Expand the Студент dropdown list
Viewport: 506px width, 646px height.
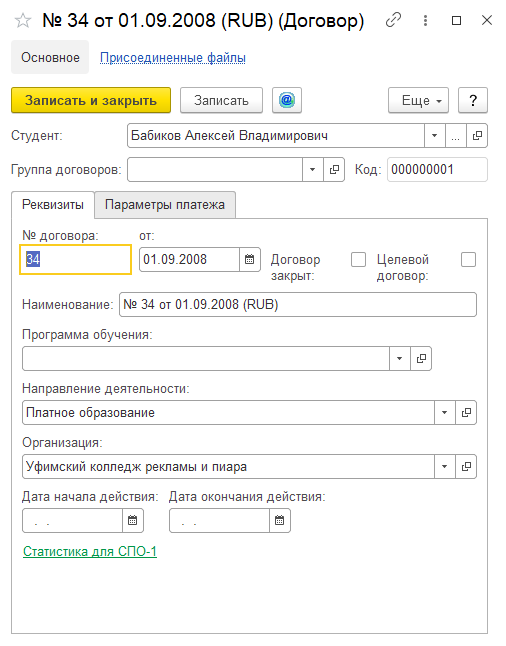point(435,136)
